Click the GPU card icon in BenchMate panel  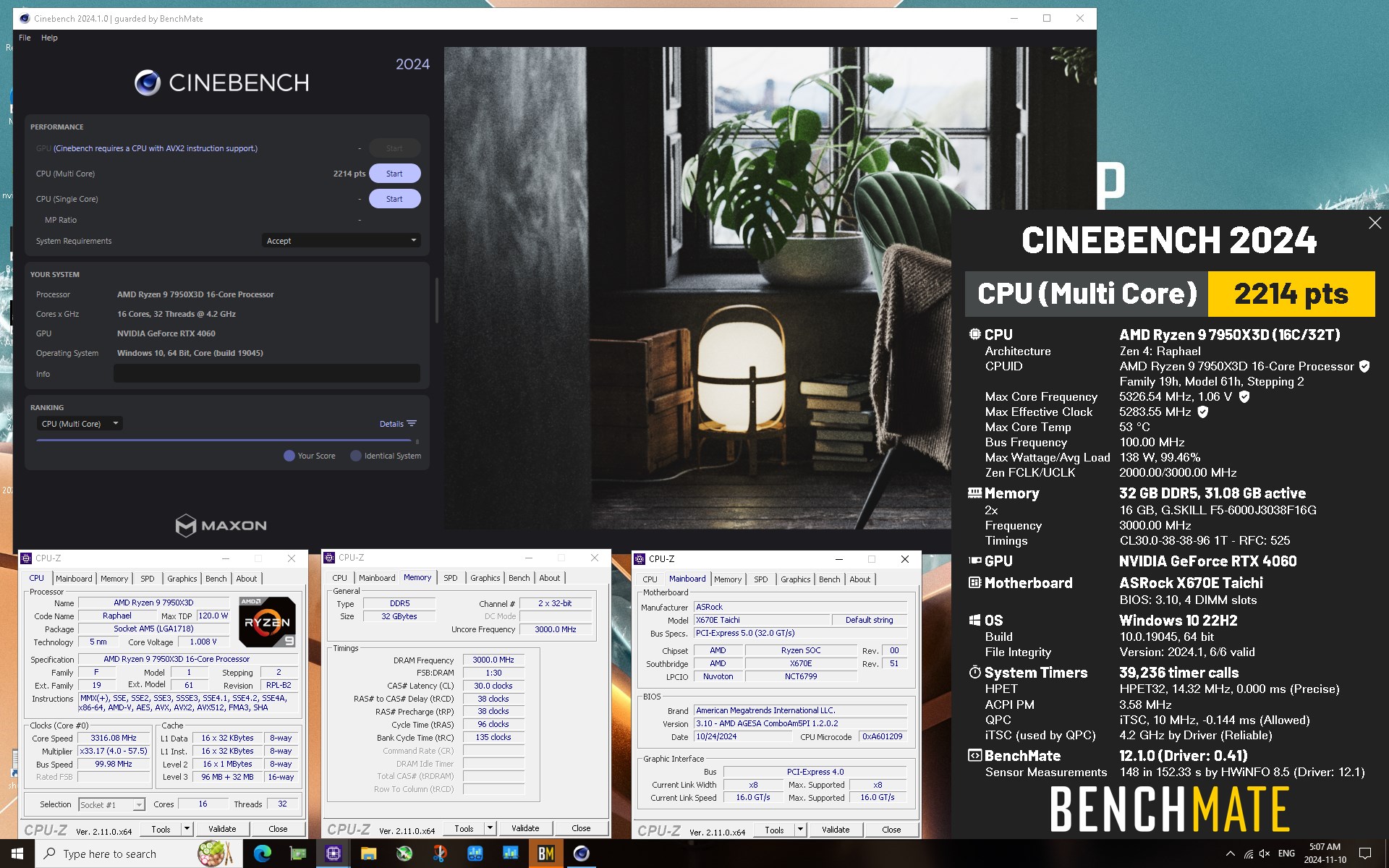pos(975,561)
